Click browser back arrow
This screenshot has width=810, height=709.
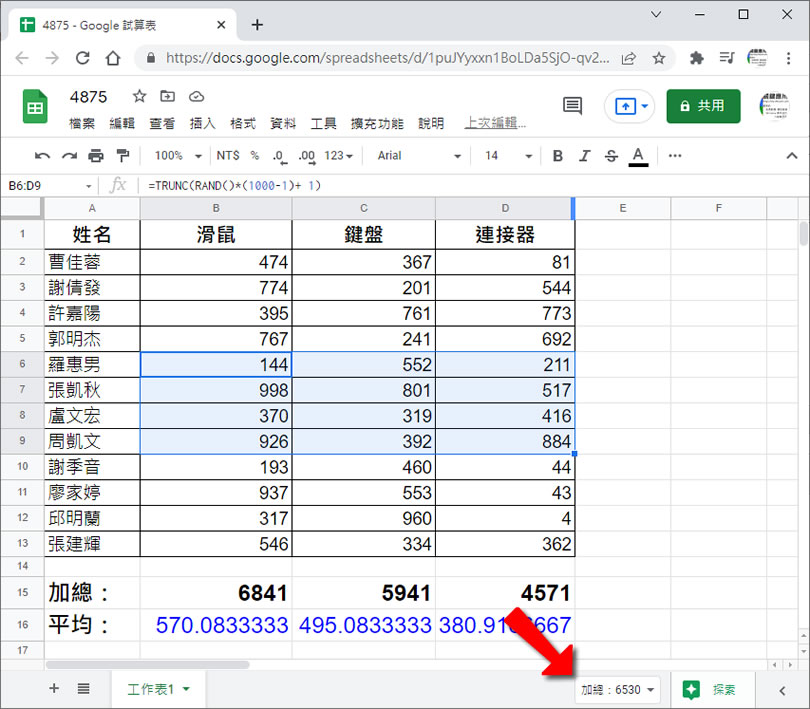[22, 58]
